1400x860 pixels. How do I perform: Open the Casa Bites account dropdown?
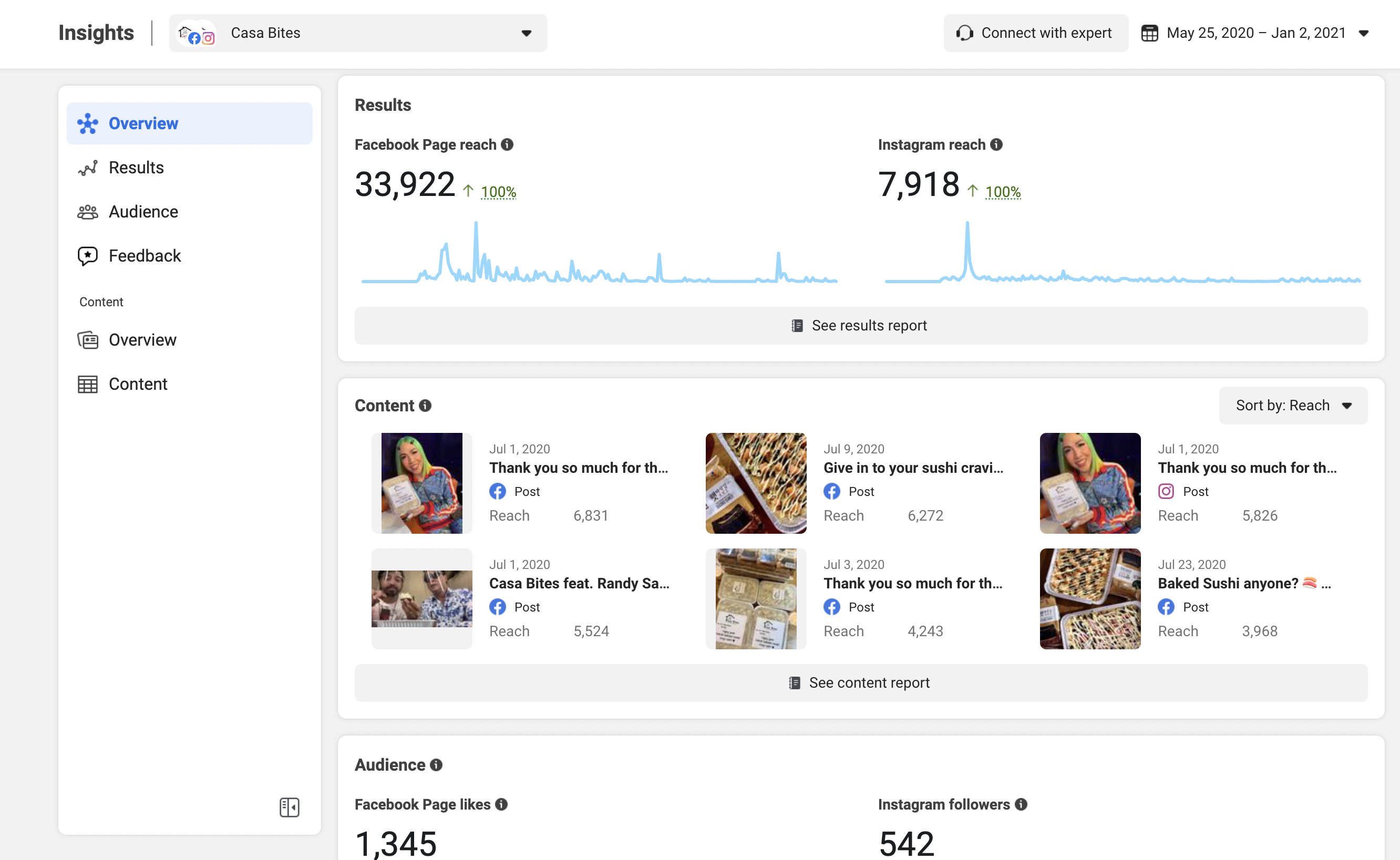coord(358,33)
